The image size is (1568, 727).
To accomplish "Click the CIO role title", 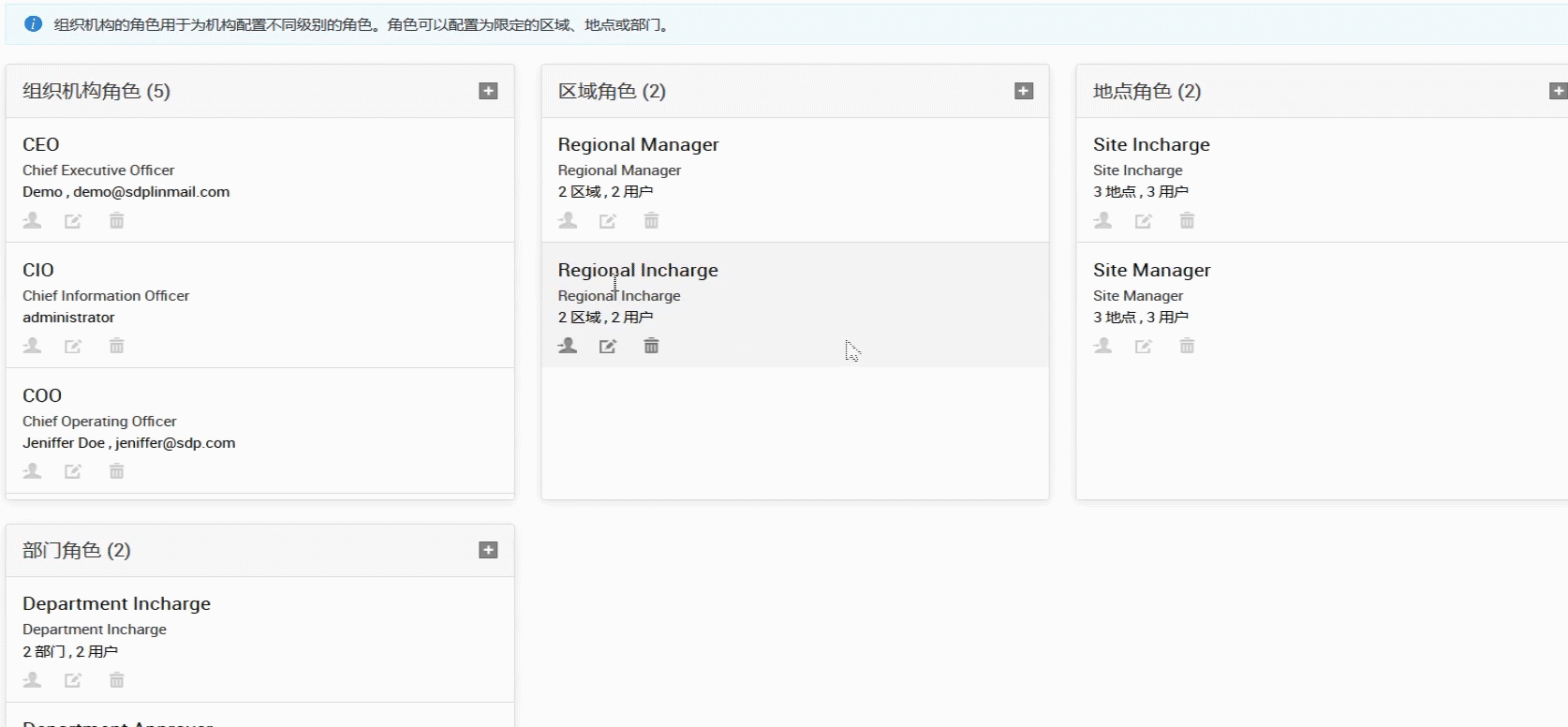I will coord(38,270).
